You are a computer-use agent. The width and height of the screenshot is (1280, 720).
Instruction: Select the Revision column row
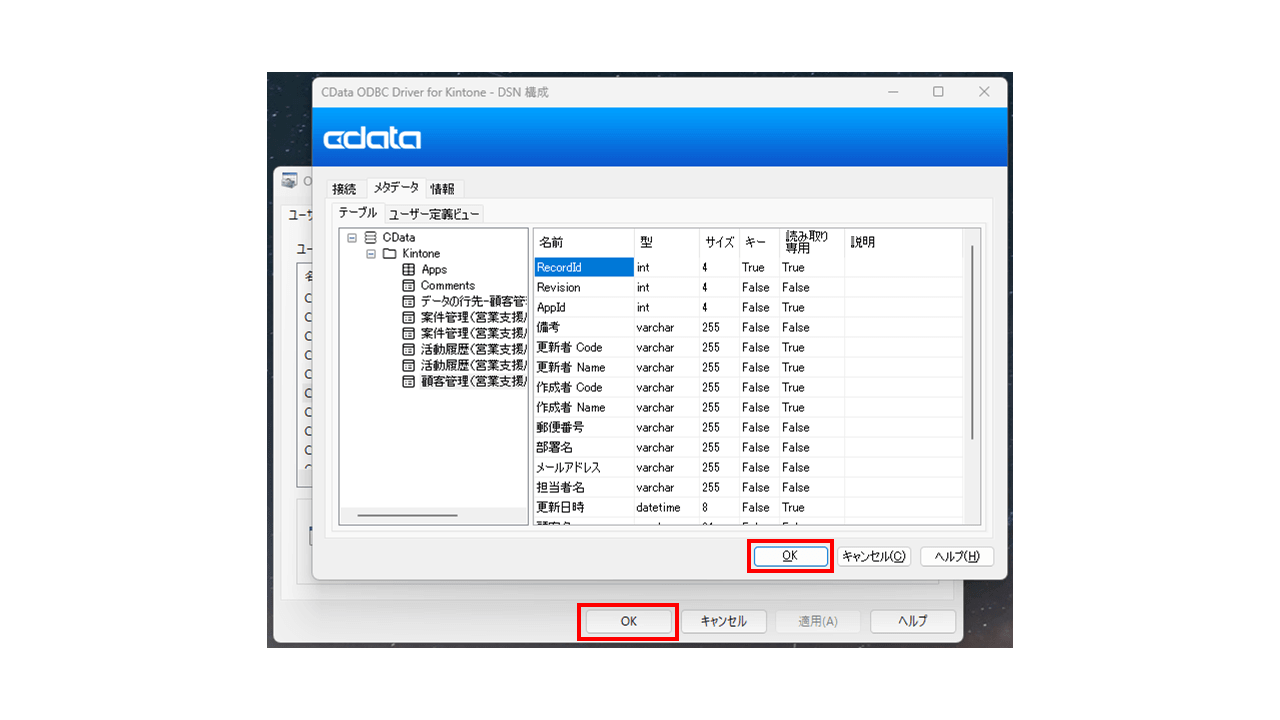(x=748, y=287)
